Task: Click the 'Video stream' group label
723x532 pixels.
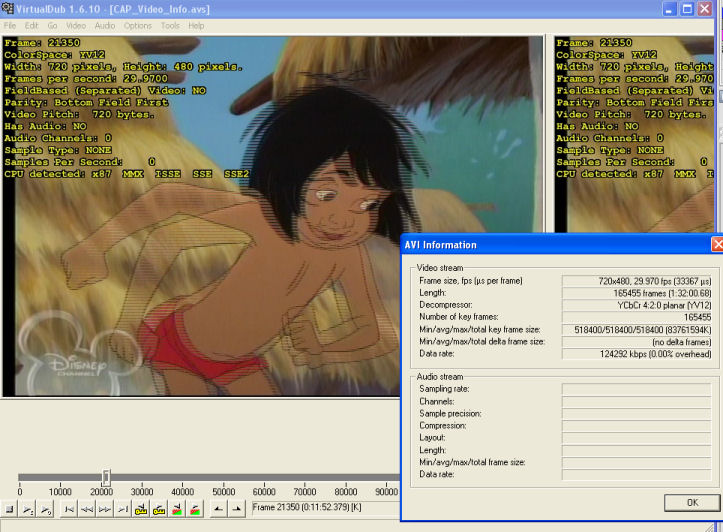Action: 439,267
